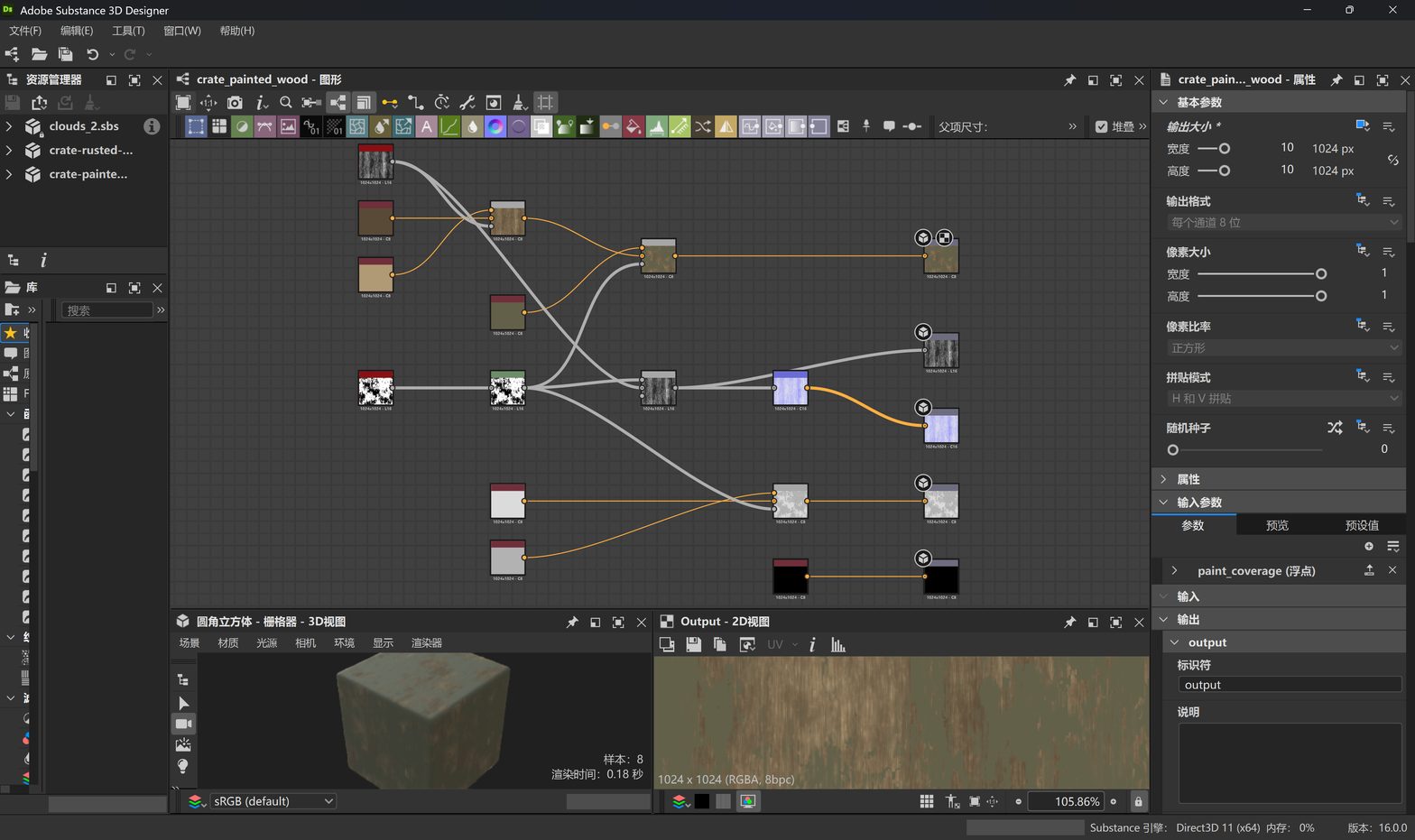Image resolution: width=1415 pixels, height=840 pixels.
Task: Toggle tiling grid icon in 2D view
Action: pyautogui.click(x=927, y=801)
